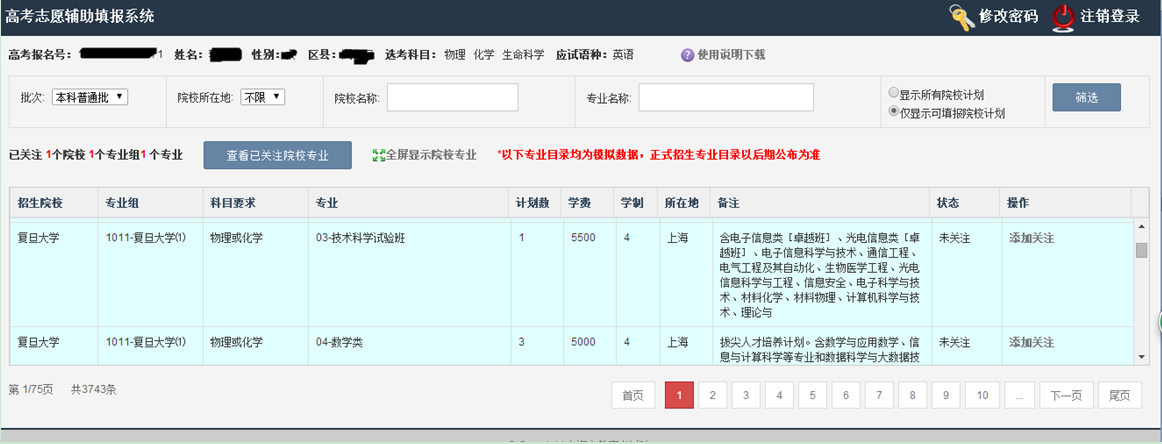
Task: Click 共3743条 total records text
Action: click(93, 389)
